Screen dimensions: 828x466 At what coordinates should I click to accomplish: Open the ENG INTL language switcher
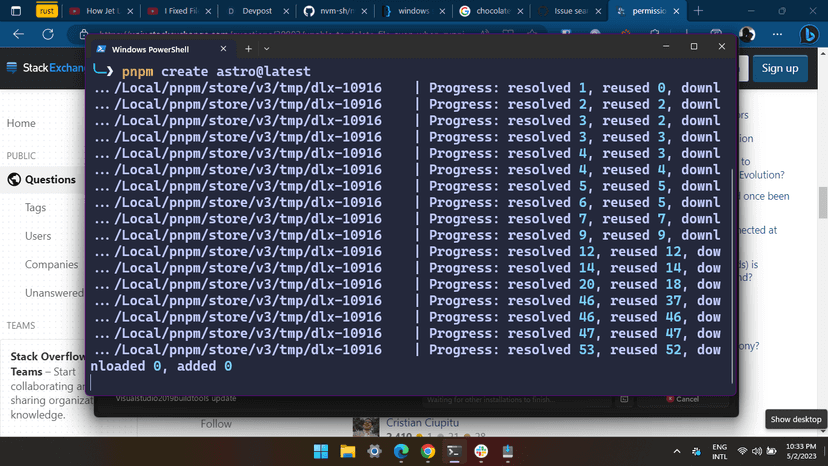point(719,451)
